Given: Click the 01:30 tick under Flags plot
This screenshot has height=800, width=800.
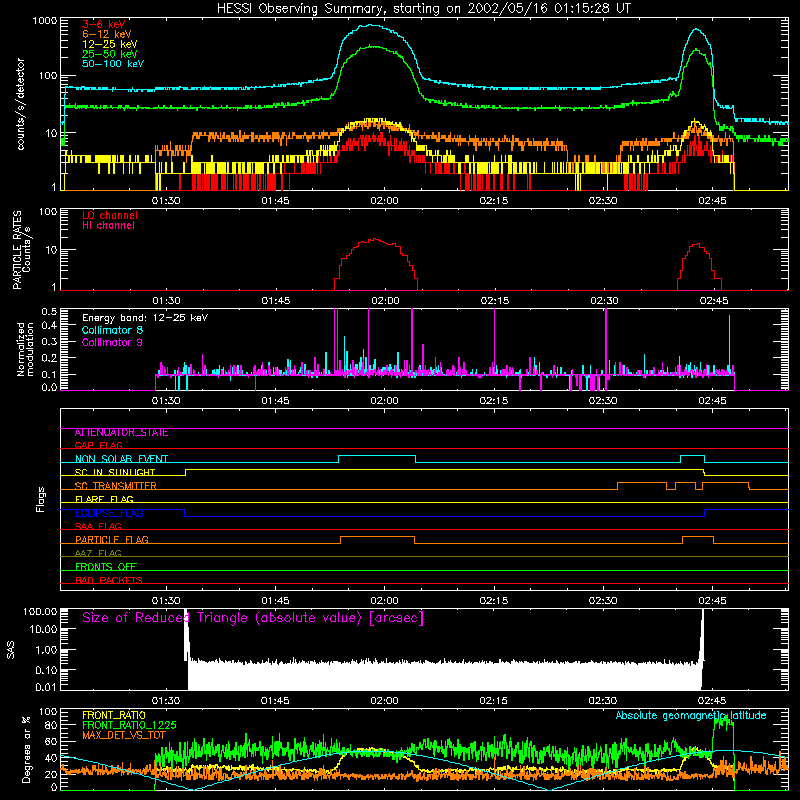Looking at the screenshot, I should point(166,601).
